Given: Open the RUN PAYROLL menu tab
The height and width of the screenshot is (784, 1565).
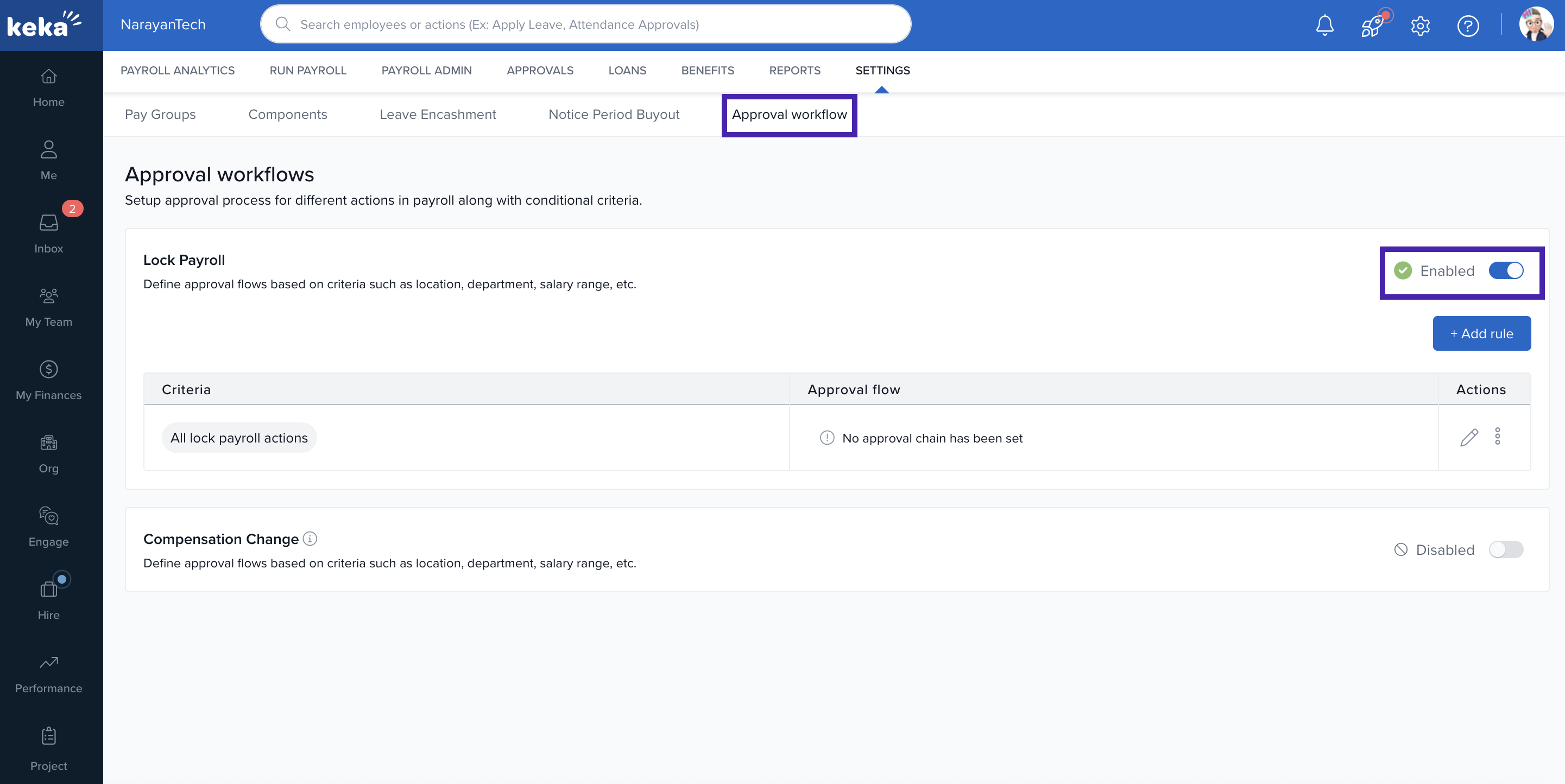Looking at the screenshot, I should coord(307,71).
